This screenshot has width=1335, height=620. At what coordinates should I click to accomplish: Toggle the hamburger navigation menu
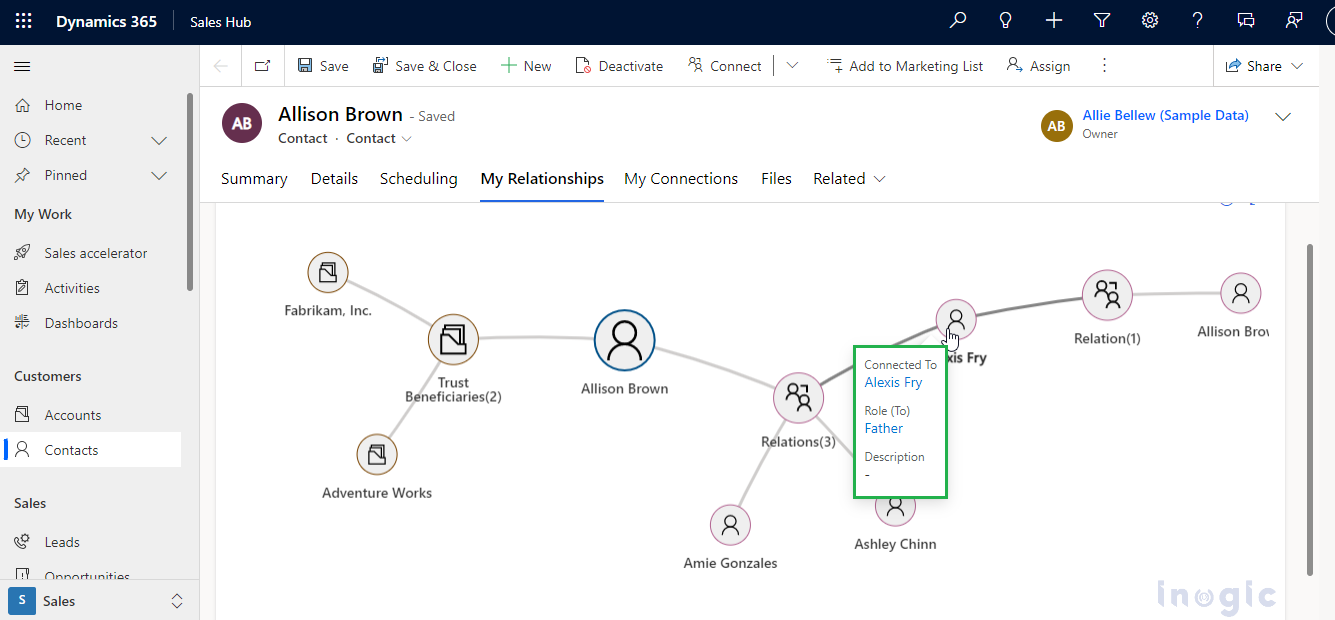[x=22, y=66]
